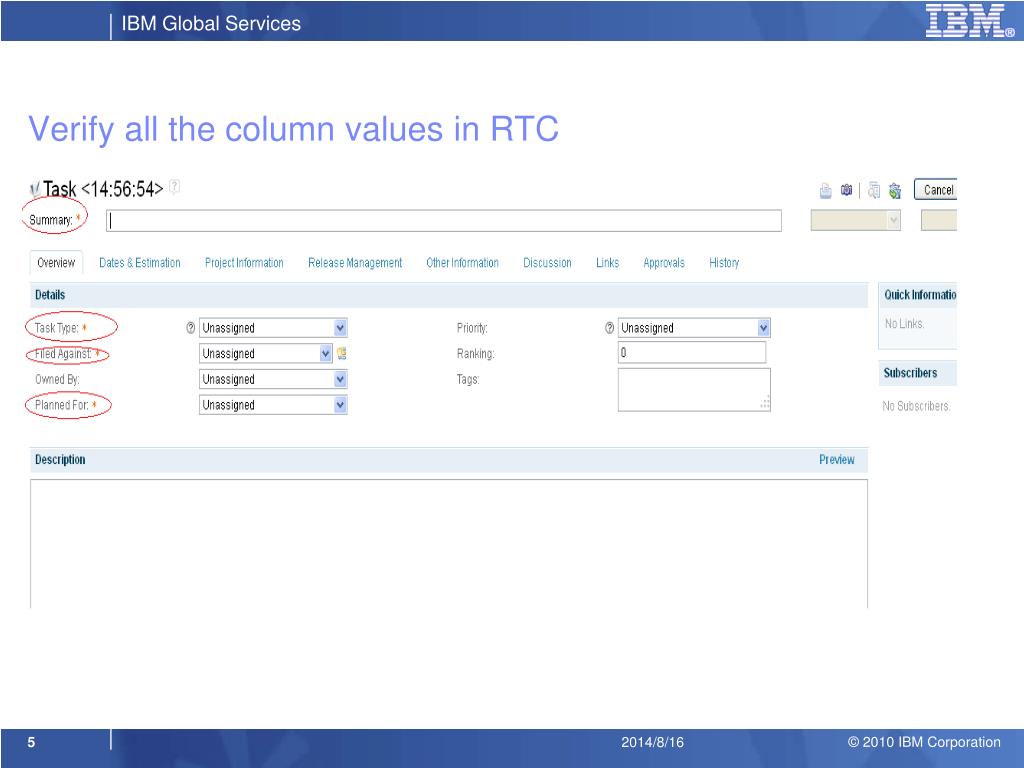Click the find duplicates magnifier icon
The image size is (1024, 768).
(874, 191)
